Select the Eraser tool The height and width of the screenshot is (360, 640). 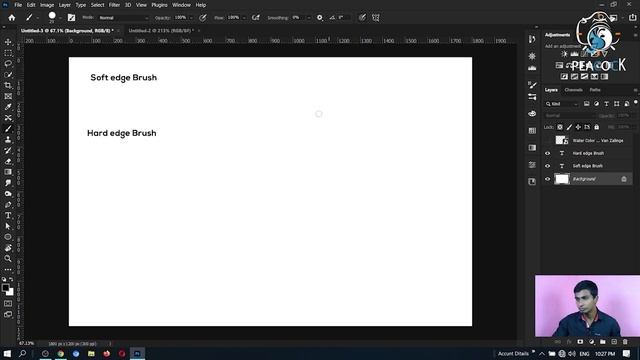pos(8,161)
